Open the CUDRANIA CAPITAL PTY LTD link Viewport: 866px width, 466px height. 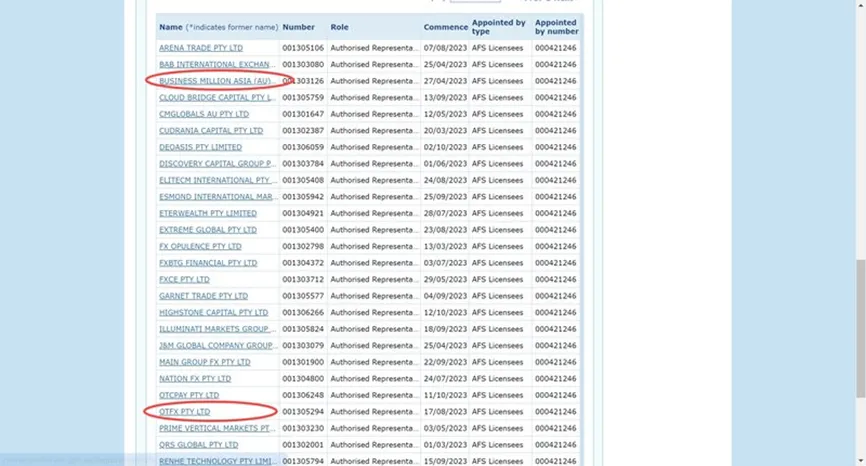[211, 131]
